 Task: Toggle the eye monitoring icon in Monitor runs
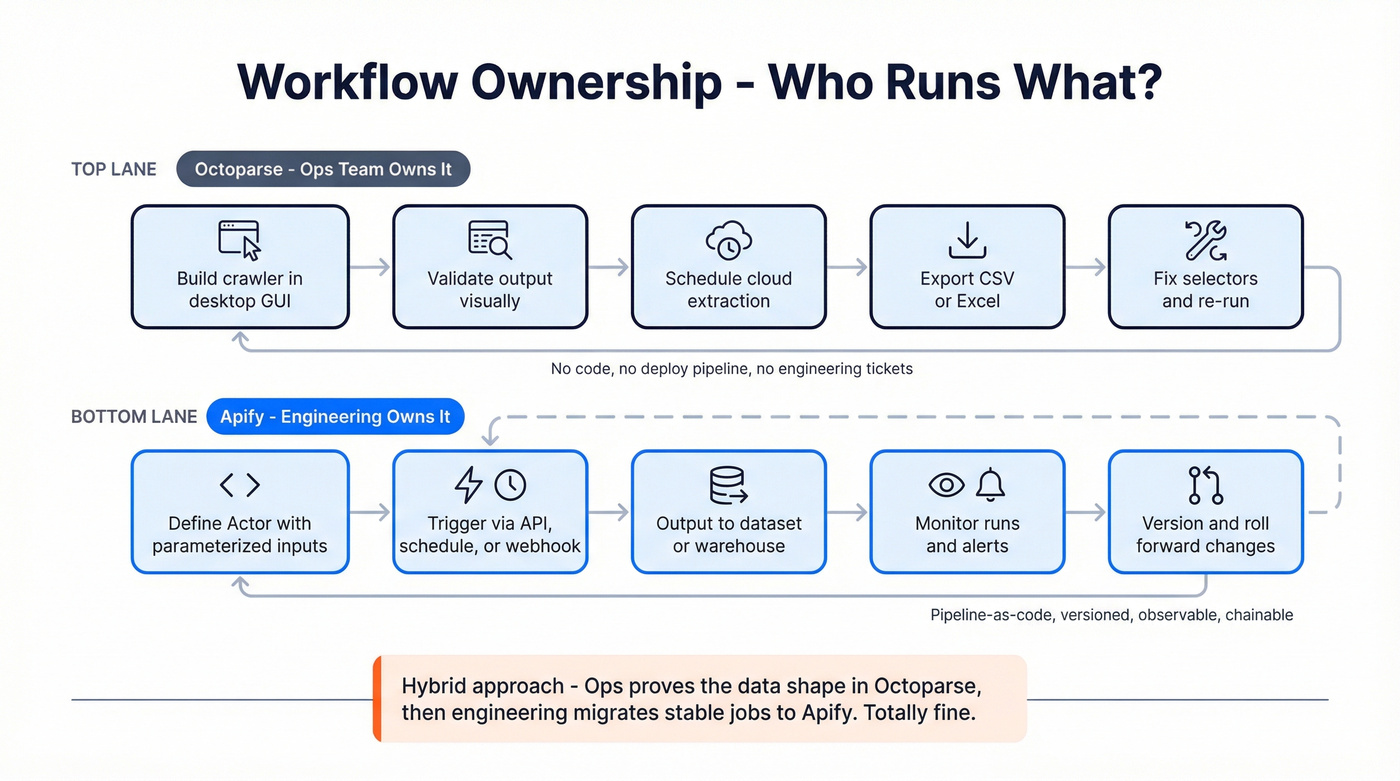[x=948, y=484]
